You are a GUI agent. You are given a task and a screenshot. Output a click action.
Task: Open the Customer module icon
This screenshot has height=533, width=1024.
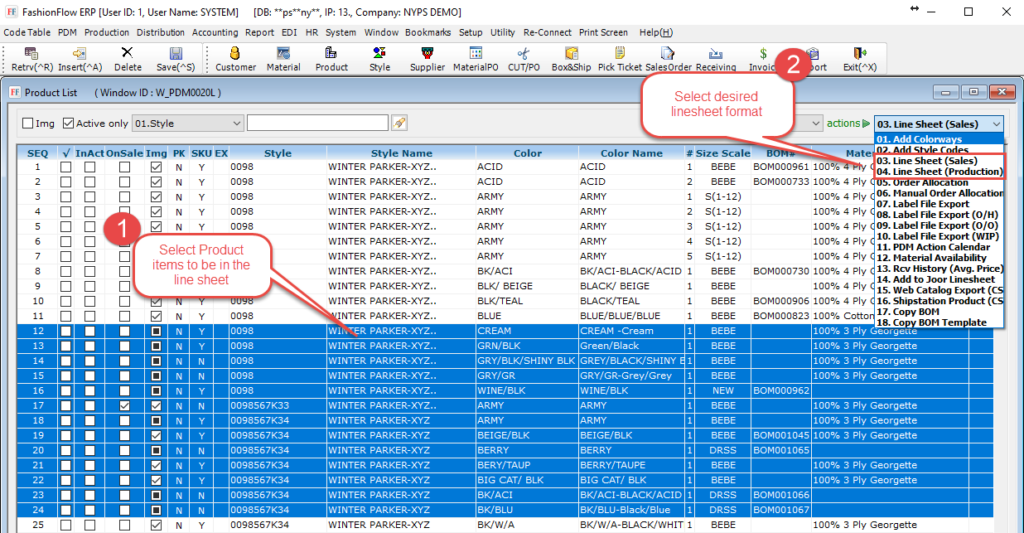(x=235, y=53)
